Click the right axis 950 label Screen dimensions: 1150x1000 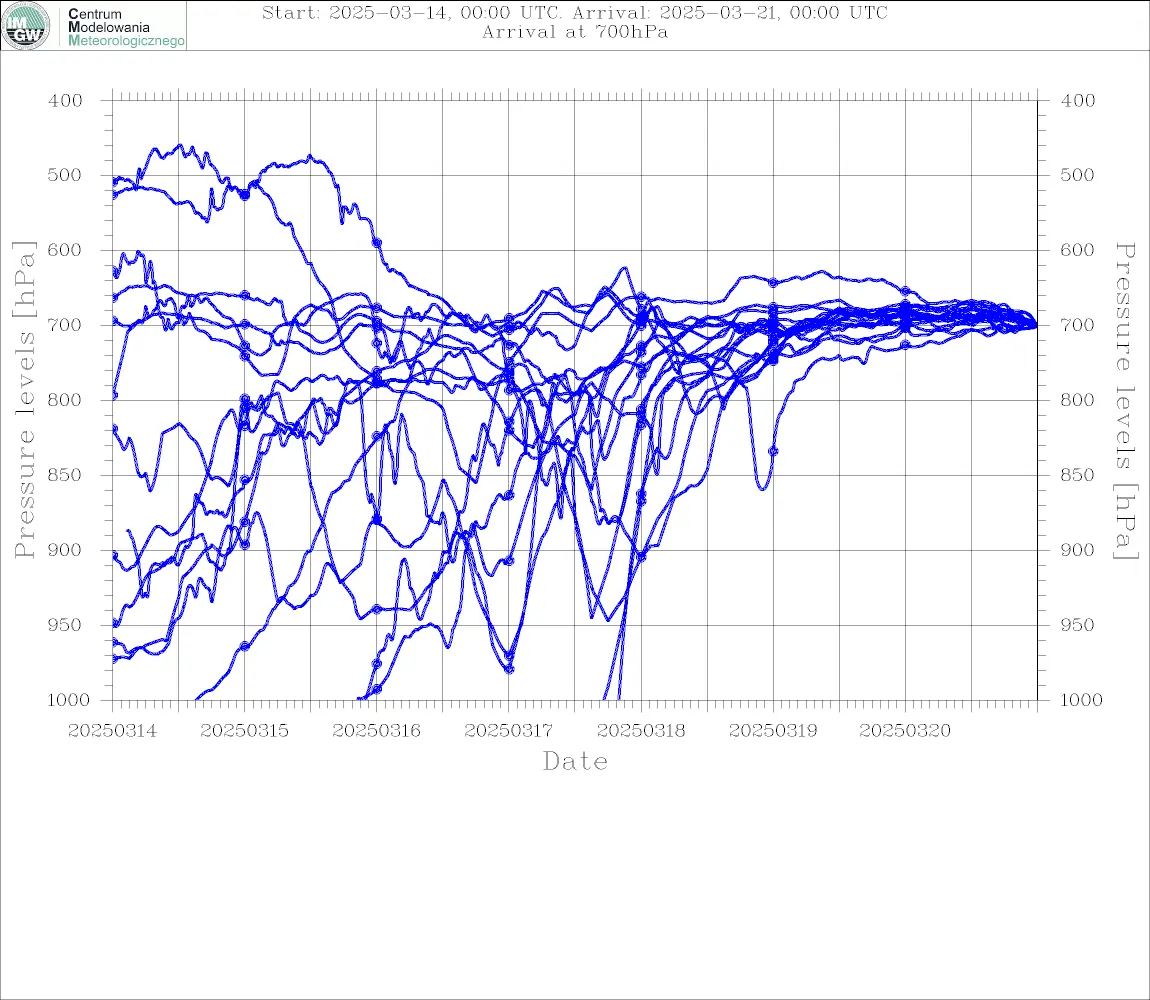[1078, 625]
